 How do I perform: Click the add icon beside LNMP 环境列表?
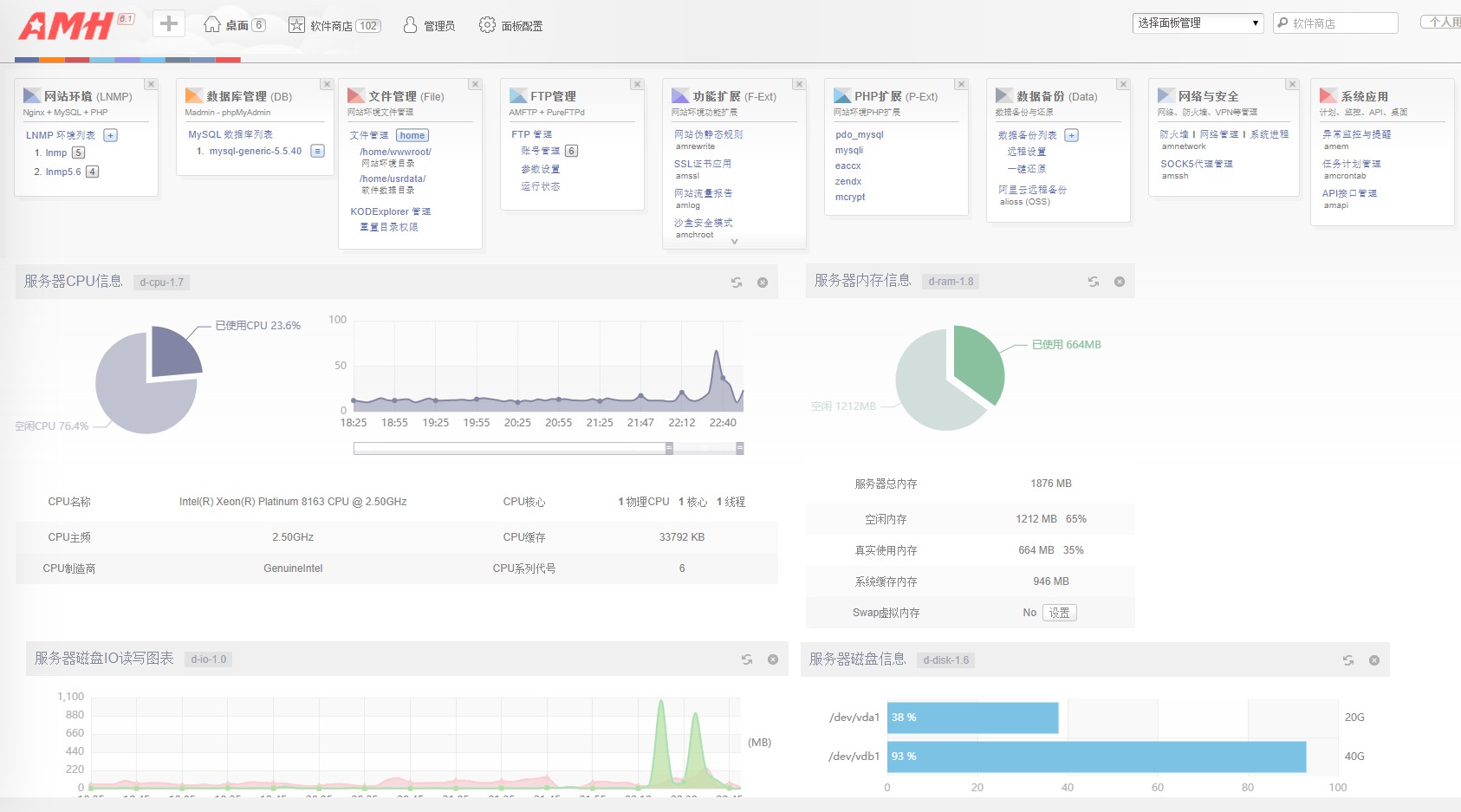click(x=110, y=135)
